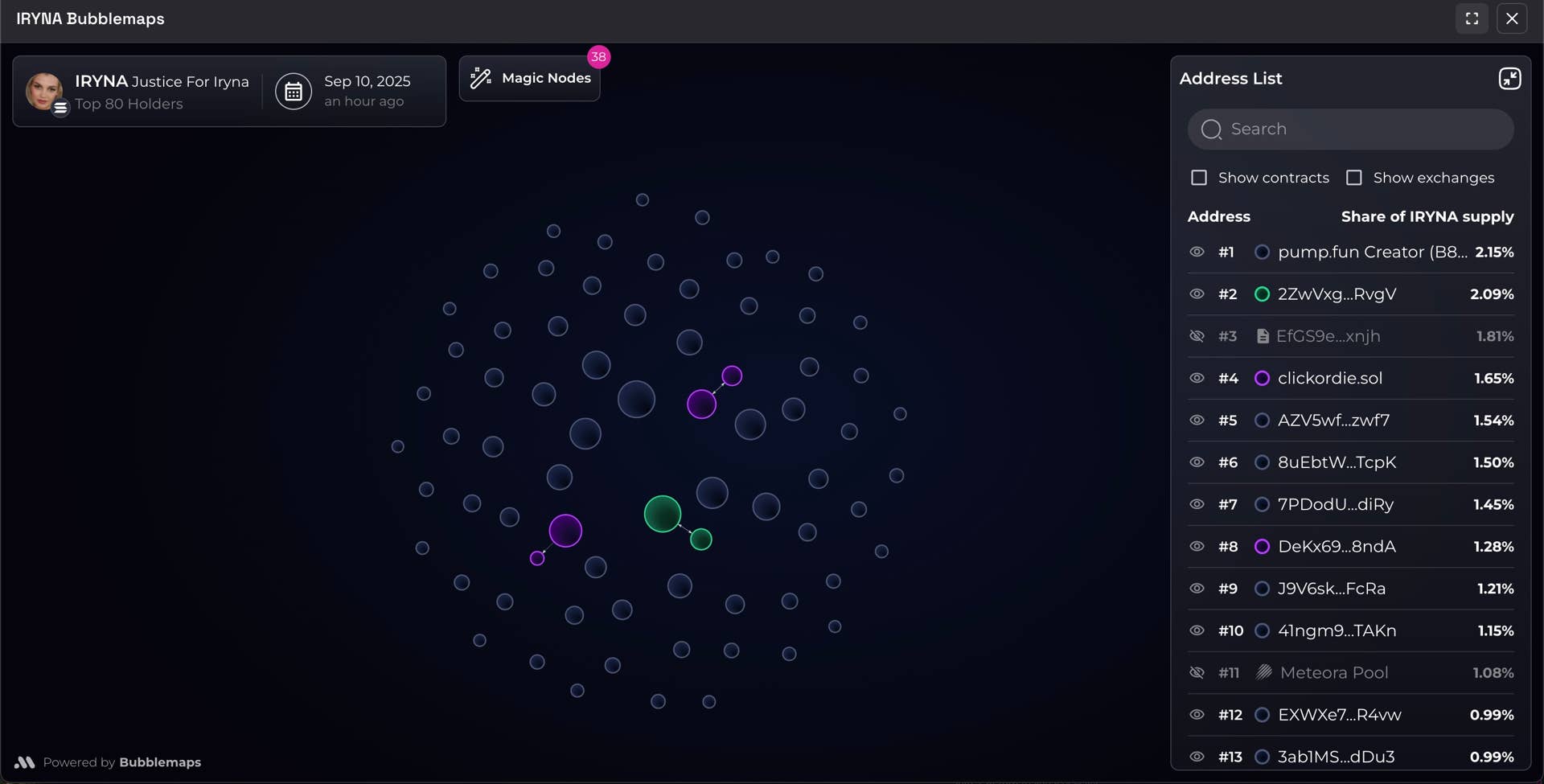The height and width of the screenshot is (784, 1544).
Task: Focus the address Search field
Action: [x=1351, y=129]
